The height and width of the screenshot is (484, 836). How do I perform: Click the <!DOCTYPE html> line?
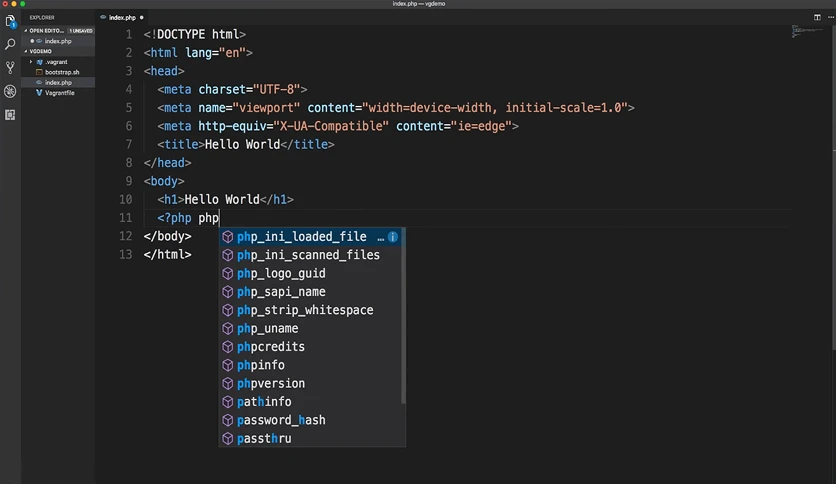point(195,35)
